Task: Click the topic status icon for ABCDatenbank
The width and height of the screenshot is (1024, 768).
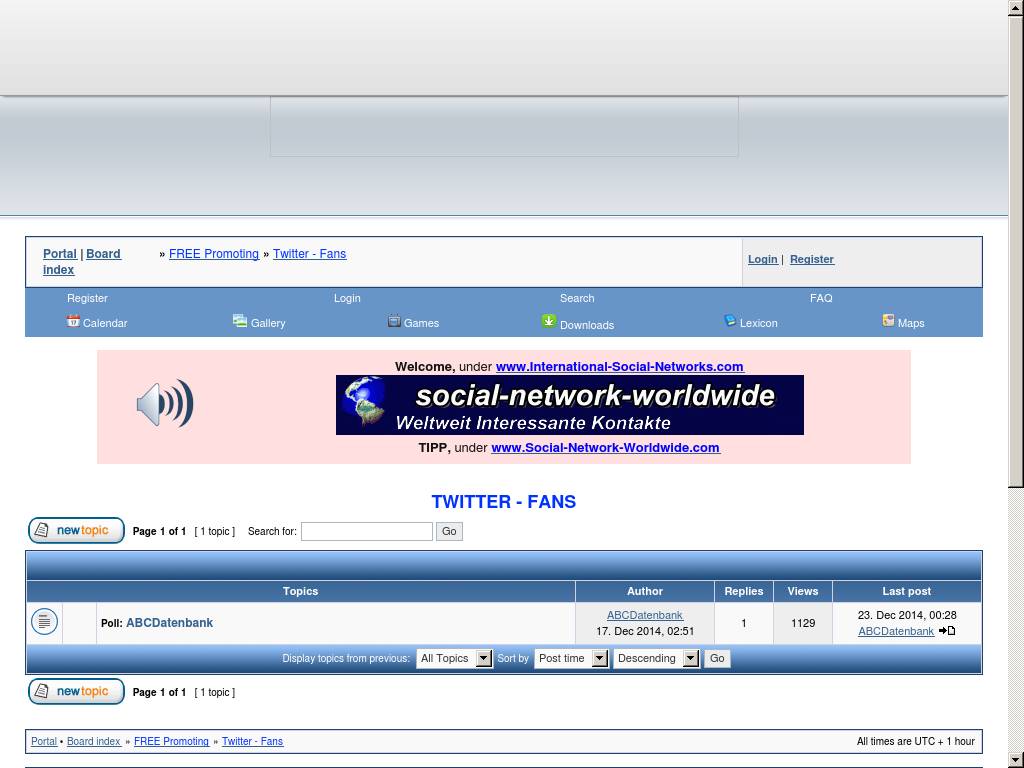Action: pyautogui.click(x=44, y=622)
